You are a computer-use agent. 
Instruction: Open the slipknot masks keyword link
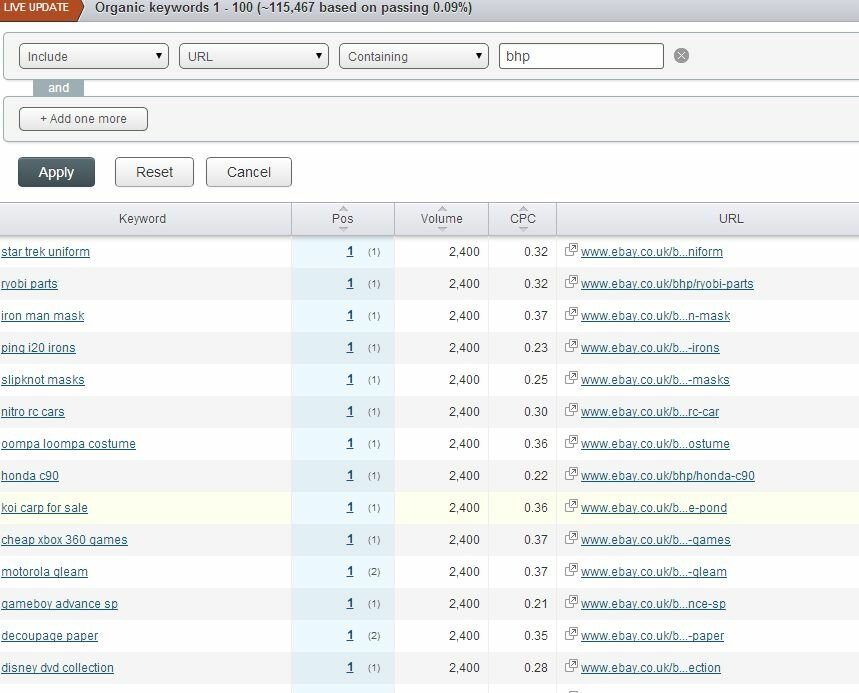(x=43, y=380)
